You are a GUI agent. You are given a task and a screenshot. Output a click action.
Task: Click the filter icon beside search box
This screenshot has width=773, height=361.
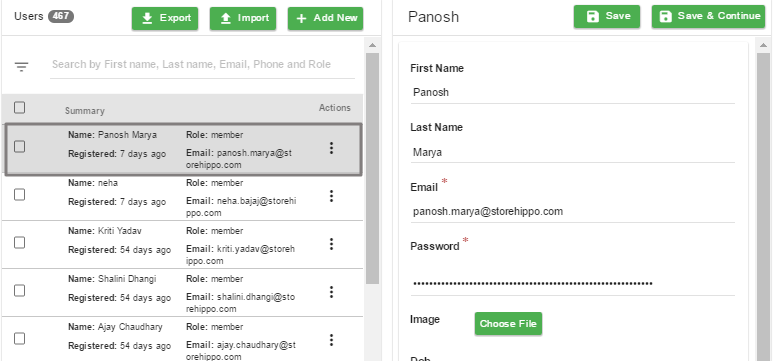(21, 67)
